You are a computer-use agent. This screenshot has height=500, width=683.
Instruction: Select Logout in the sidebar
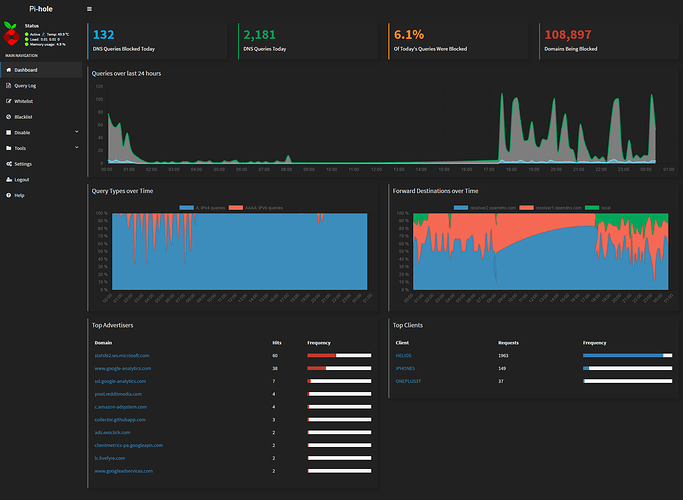pyautogui.click(x=22, y=179)
